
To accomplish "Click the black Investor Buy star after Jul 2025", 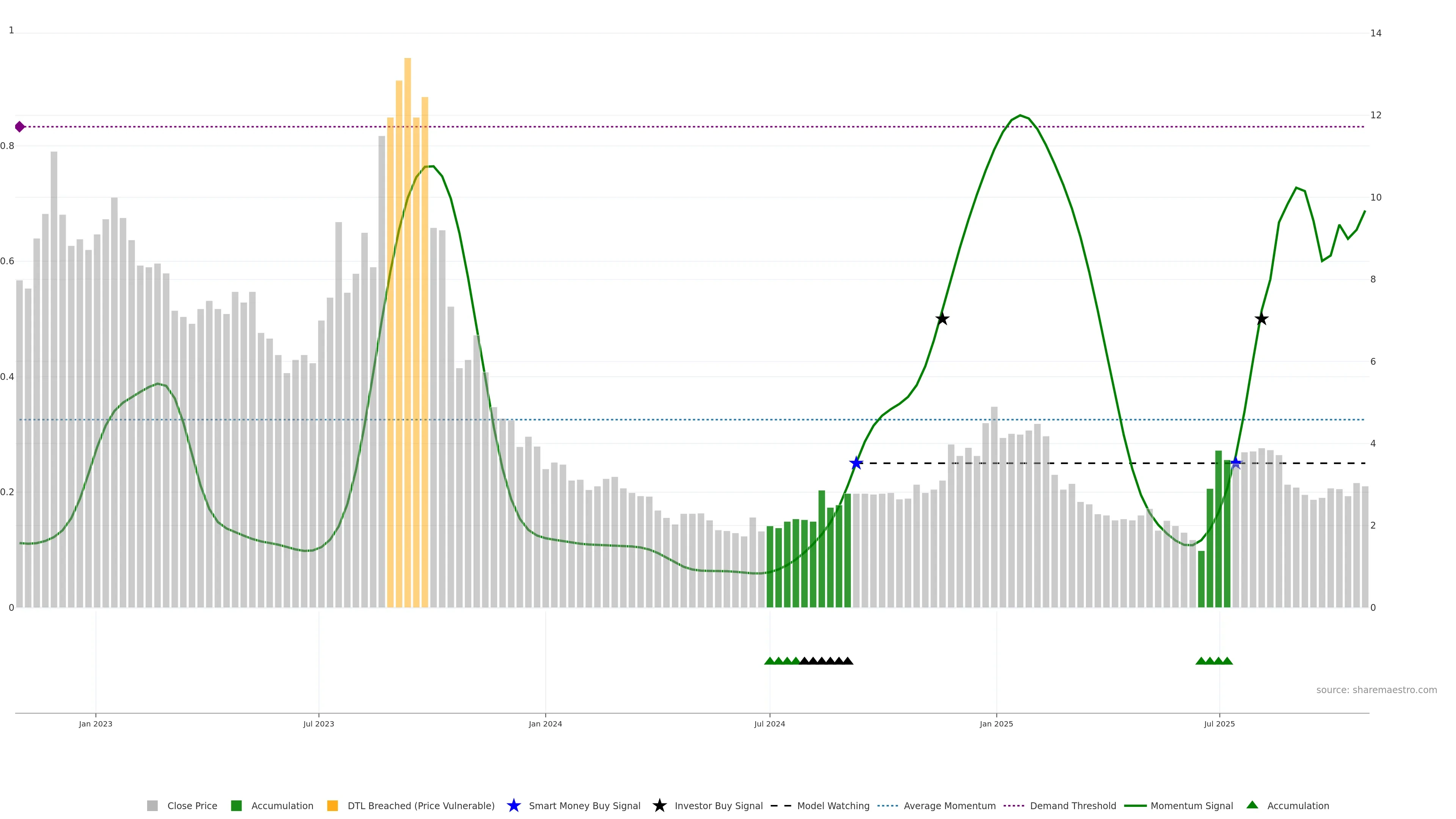I will pos(1261,319).
